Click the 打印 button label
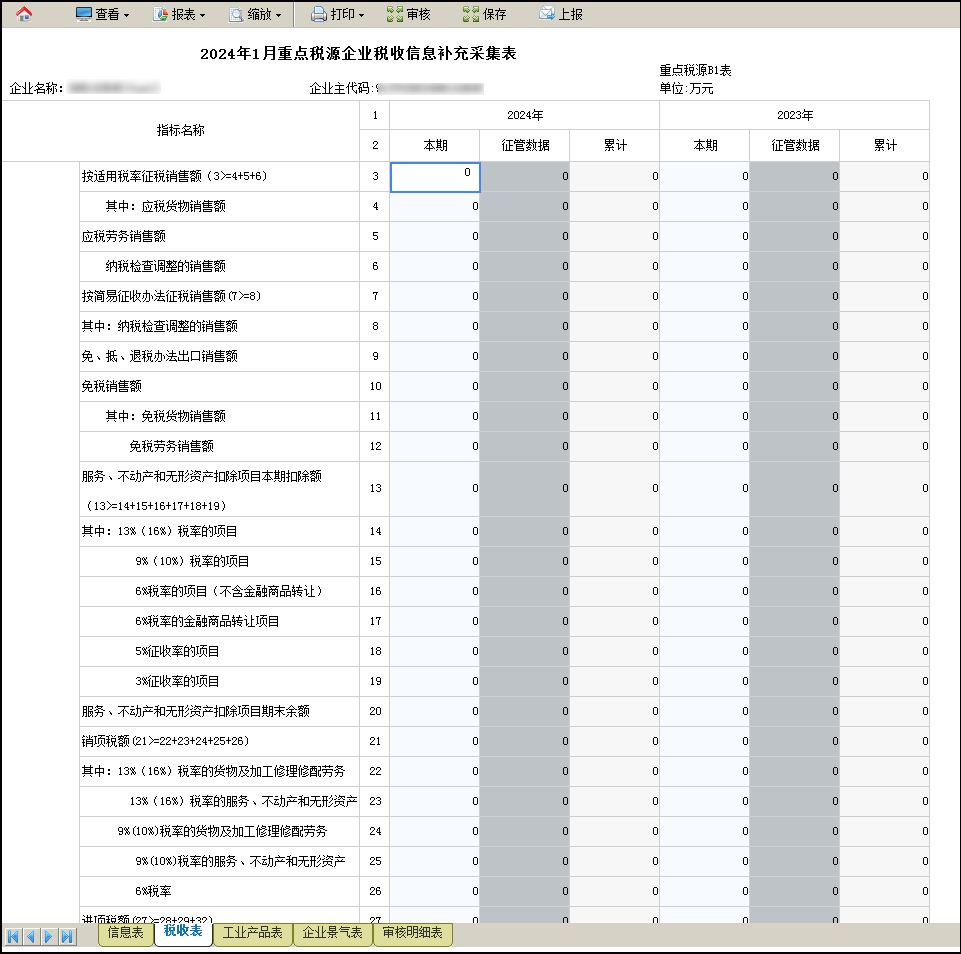Screen dimensions: 961x954 click(x=343, y=14)
